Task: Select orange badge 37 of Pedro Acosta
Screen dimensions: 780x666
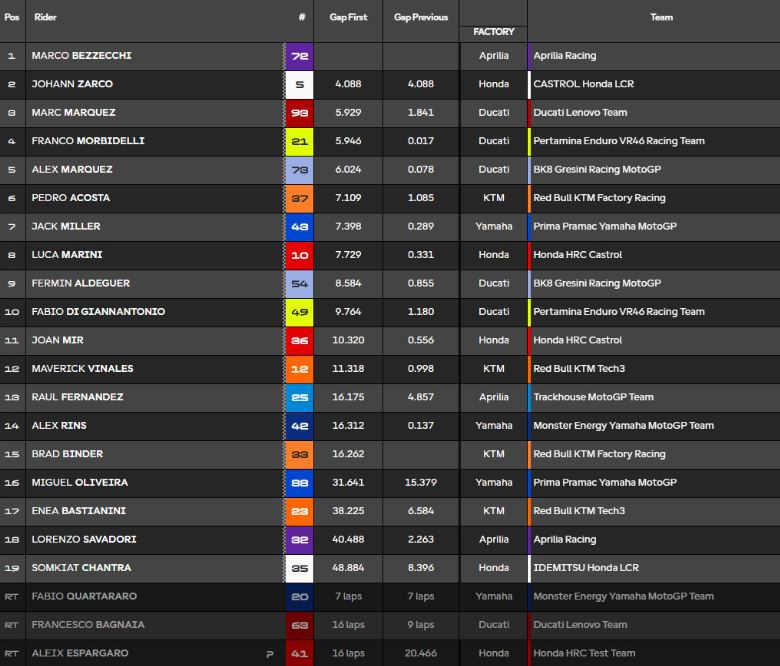Action: coord(299,198)
